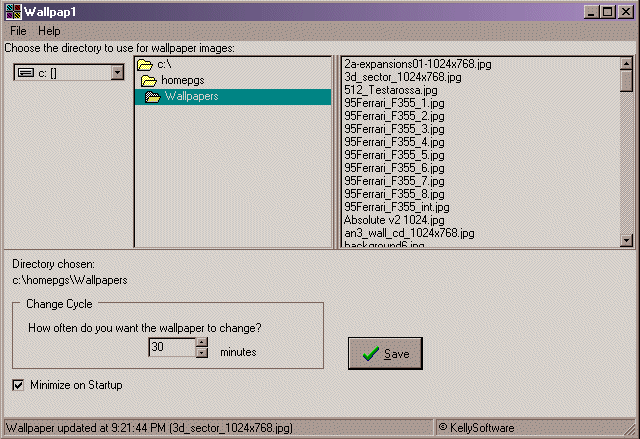
Task: Close the Wallpap1 window
Action: [626, 12]
